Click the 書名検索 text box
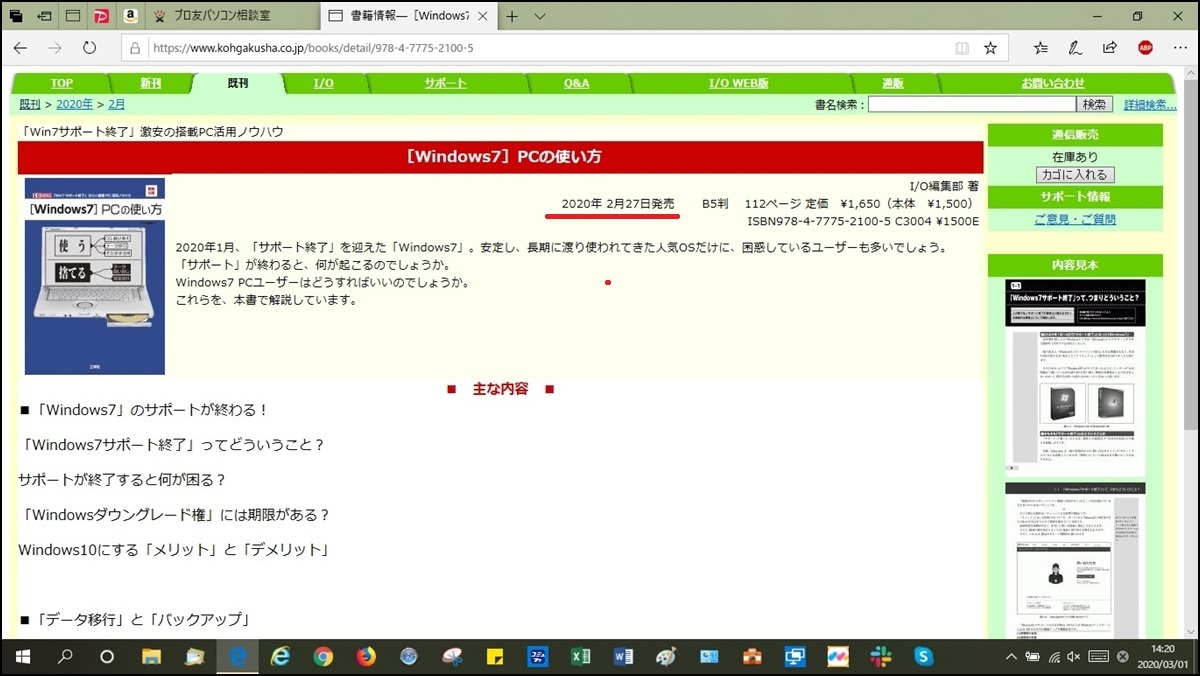This screenshot has width=1200, height=676. pyautogui.click(x=971, y=104)
